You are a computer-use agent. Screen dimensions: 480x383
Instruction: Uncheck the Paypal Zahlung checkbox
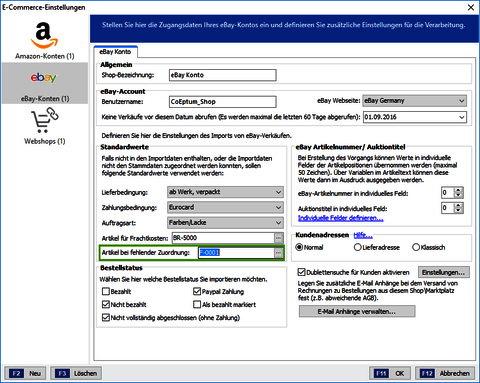coord(197,292)
